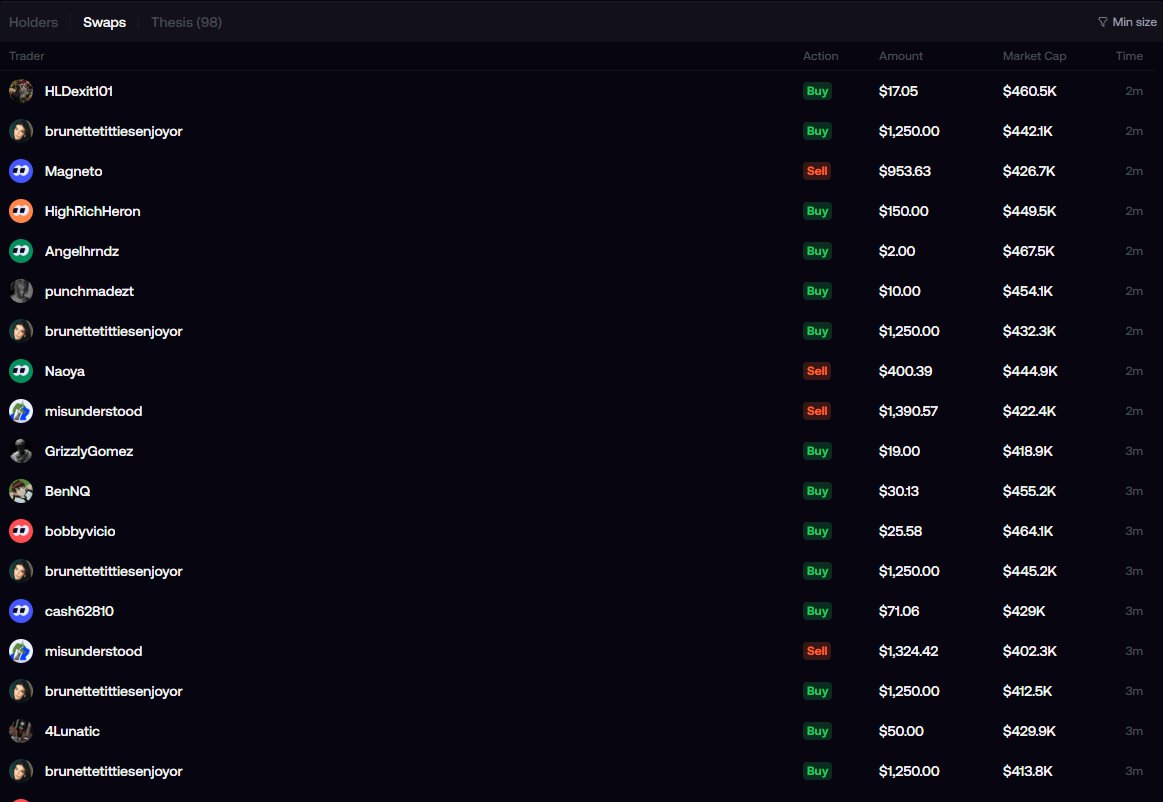
Task: Open HLDexit101's avatar
Action: click(21, 91)
